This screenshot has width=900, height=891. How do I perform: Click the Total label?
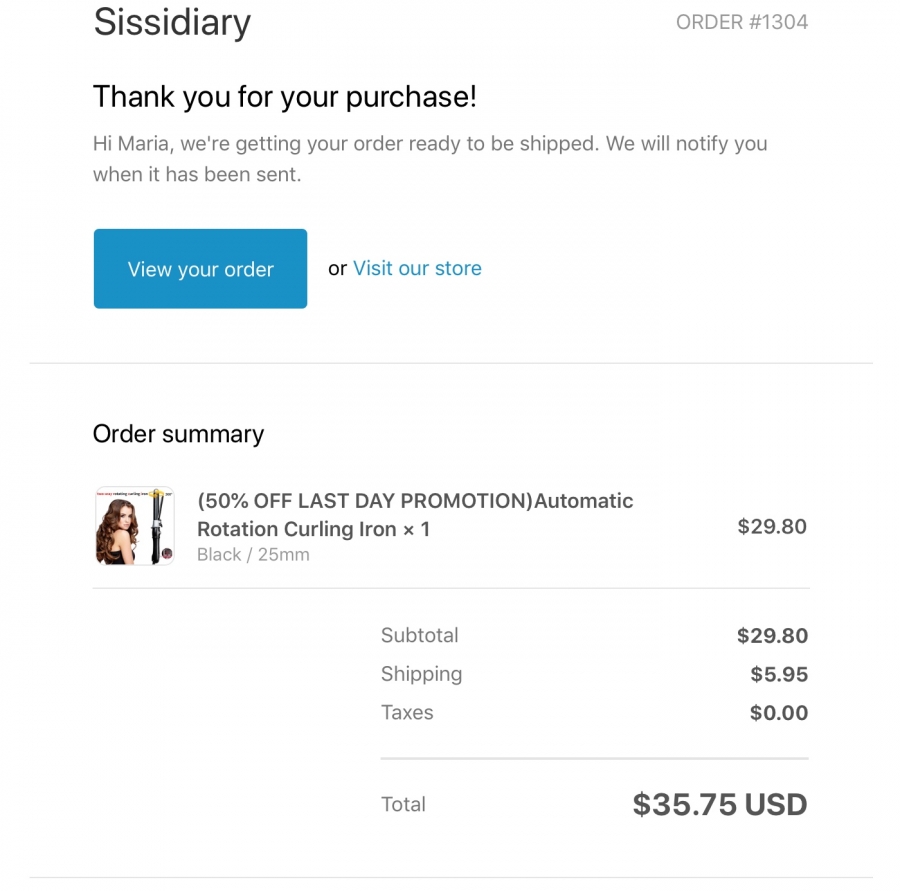(x=404, y=804)
